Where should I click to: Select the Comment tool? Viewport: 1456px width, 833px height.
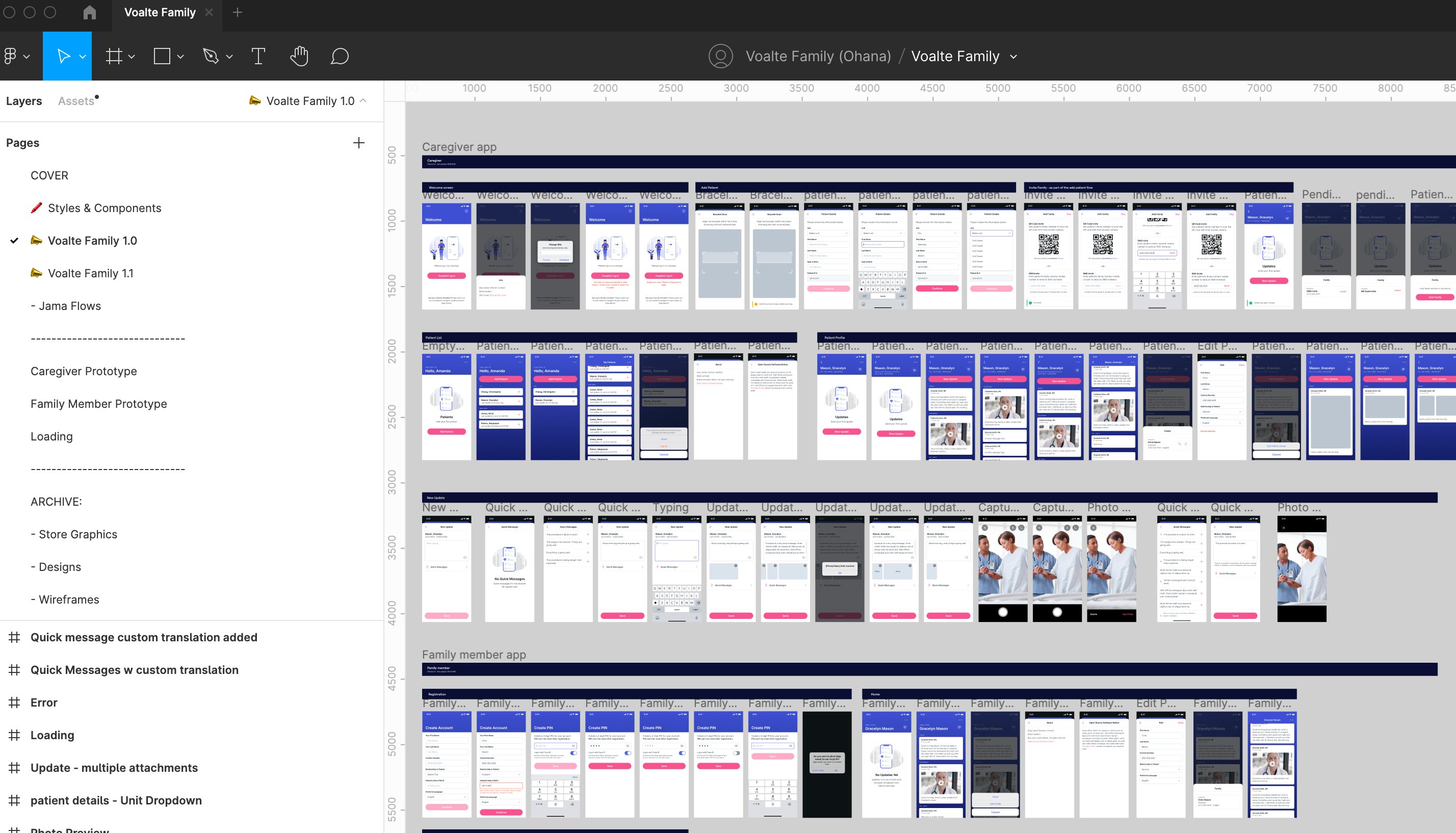340,56
